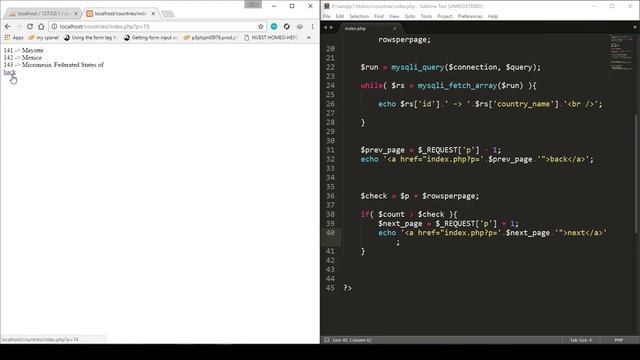640x360 pixels.
Task: Click the mysqli_query code on line 22
Action: 417,67
